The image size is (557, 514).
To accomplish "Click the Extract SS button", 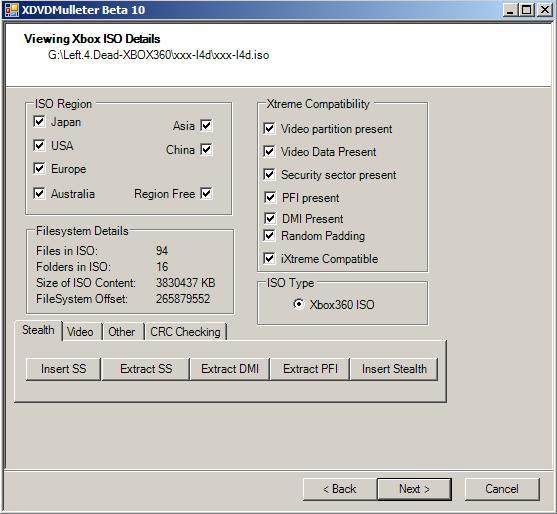I will (x=146, y=369).
